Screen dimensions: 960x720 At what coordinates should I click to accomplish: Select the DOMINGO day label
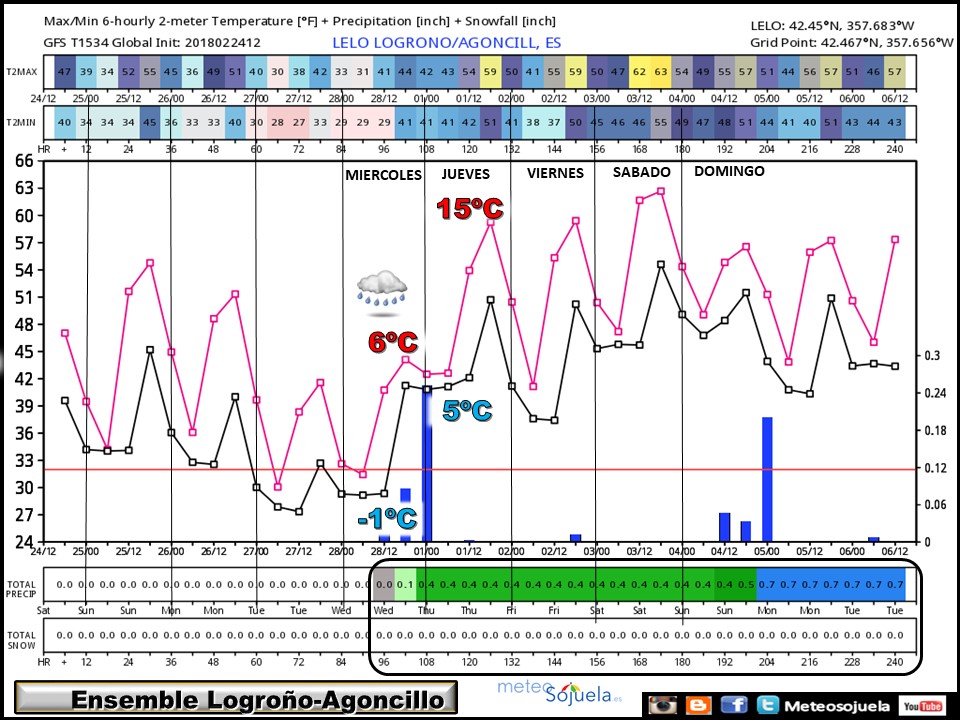pyautogui.click(x=729, y=171)
